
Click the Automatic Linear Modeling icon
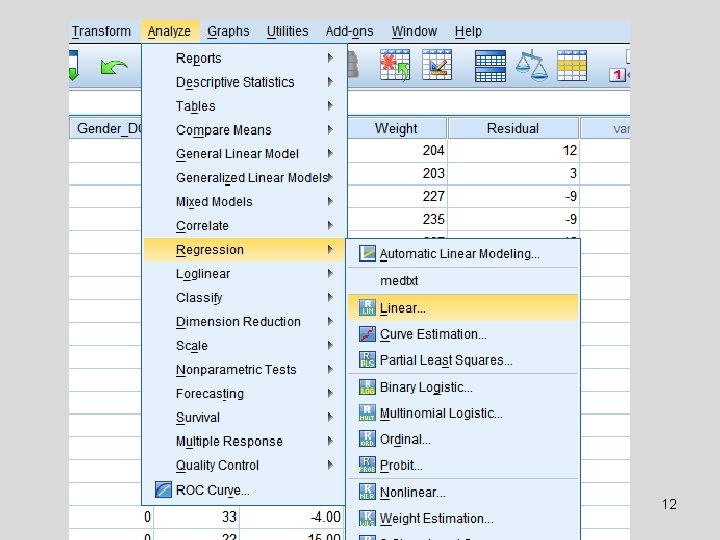(x=367, y=253)
